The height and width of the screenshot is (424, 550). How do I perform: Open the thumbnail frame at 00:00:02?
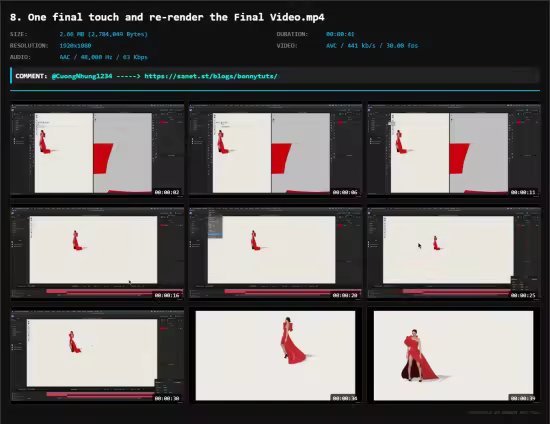pyautogui.click(x=97, y=149)
